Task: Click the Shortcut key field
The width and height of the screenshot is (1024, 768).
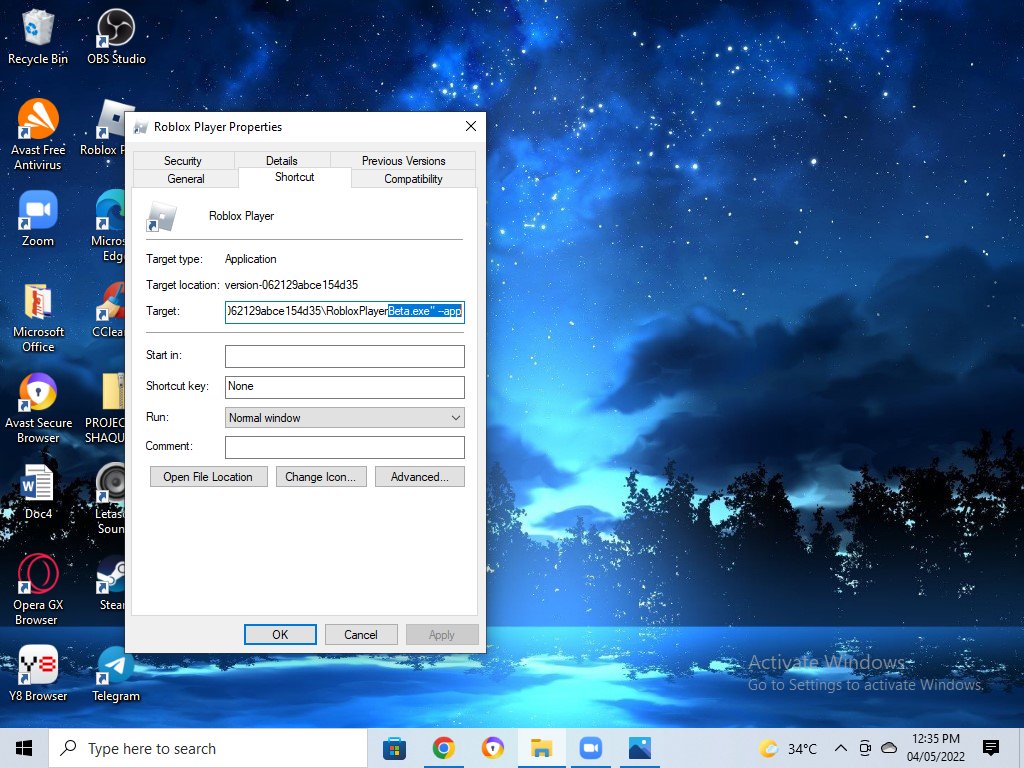Action: 345,387
